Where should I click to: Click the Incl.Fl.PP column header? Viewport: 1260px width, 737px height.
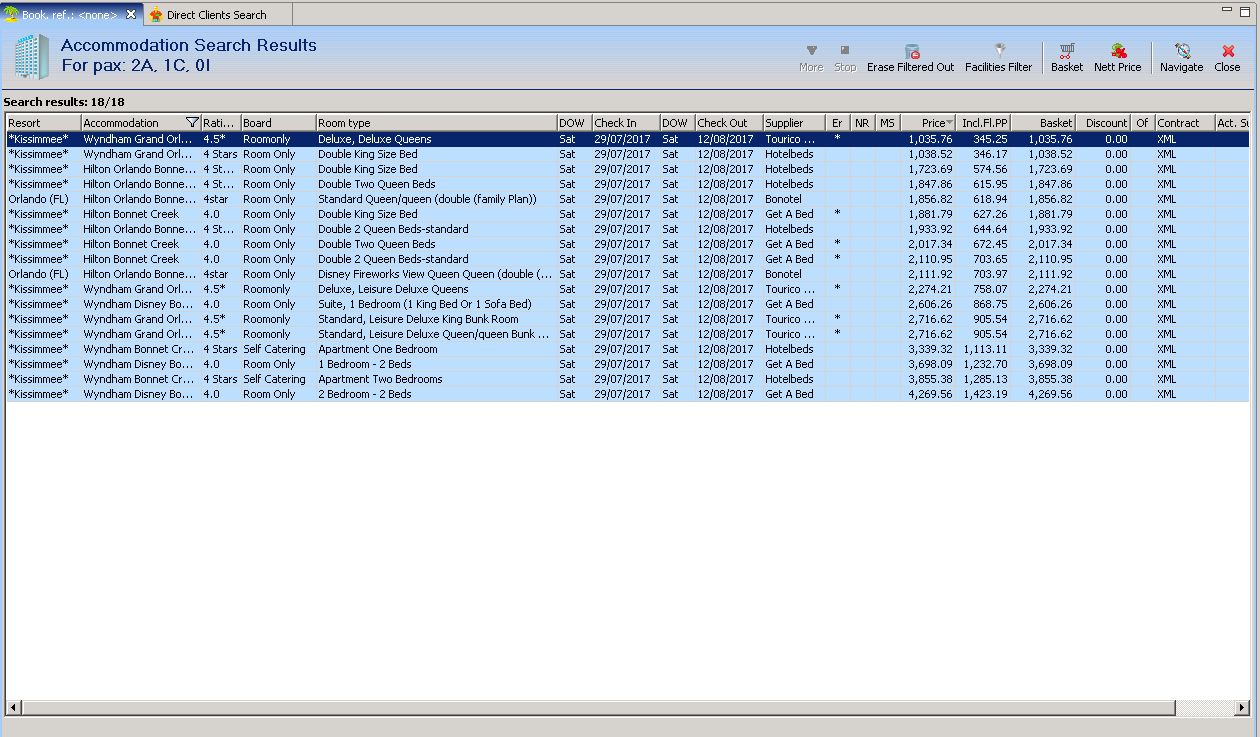(984, 123)
